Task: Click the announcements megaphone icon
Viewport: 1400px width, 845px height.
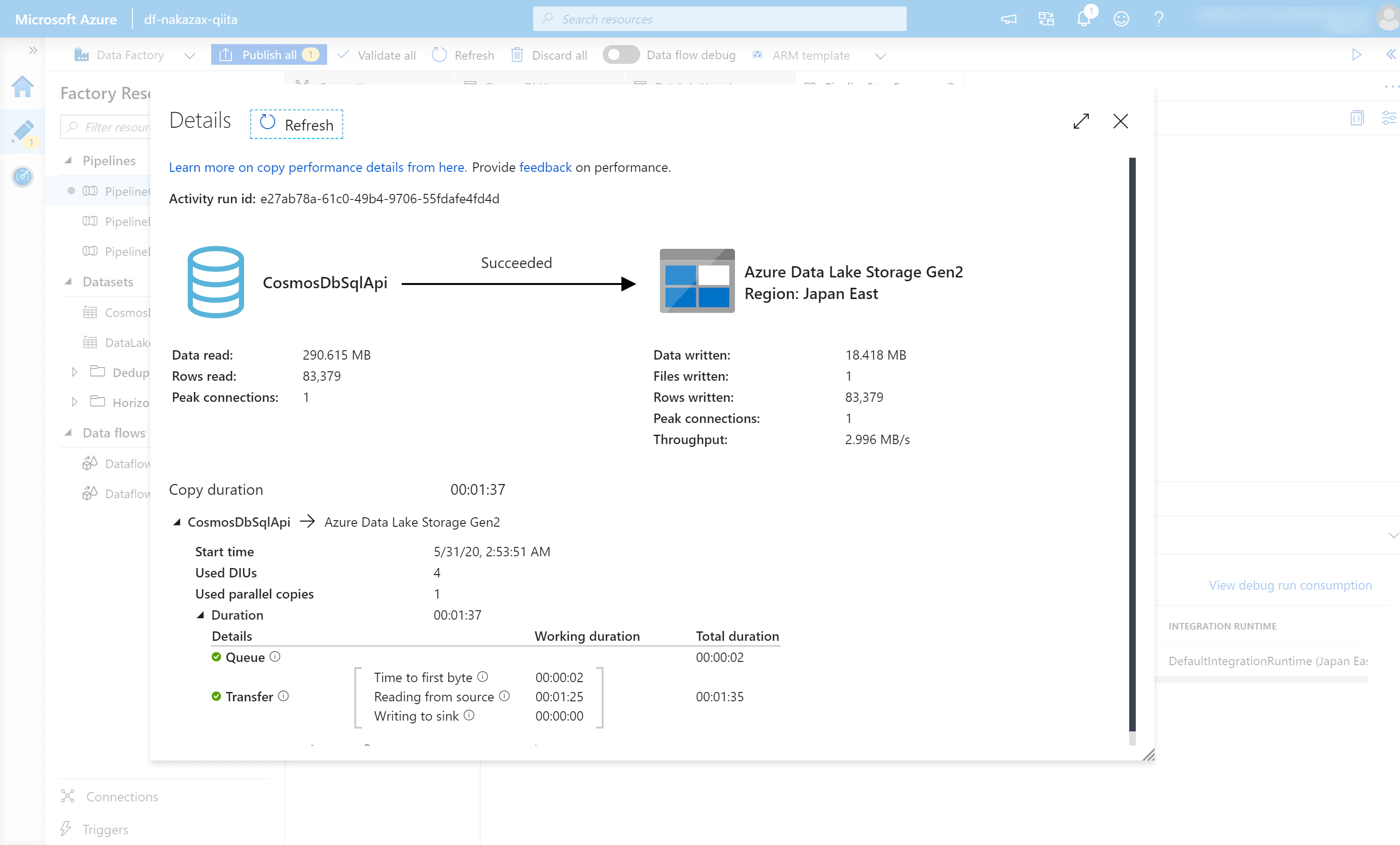Action: [x=1009, y=19]
